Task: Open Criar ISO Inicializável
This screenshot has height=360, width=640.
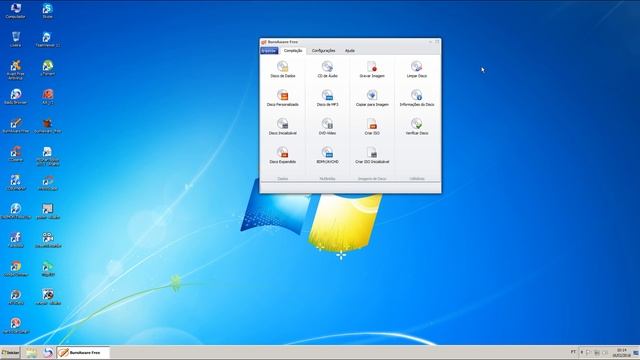Action: (x=372, y=155)
